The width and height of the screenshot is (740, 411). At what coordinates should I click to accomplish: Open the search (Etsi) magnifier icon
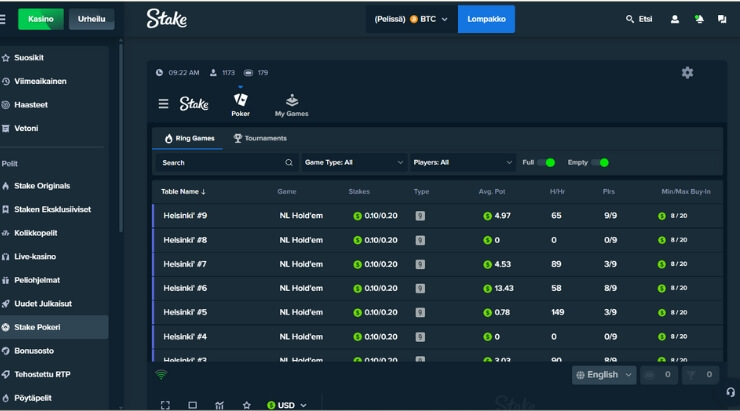[x=630, y=19]
